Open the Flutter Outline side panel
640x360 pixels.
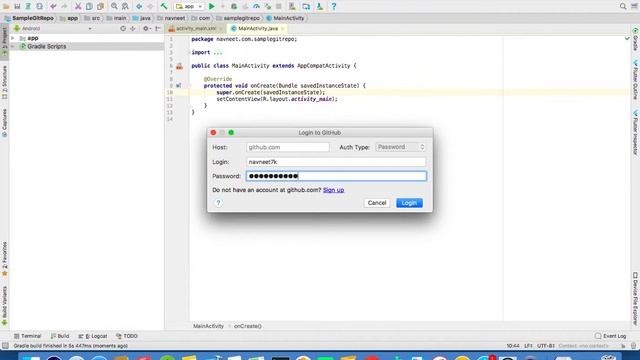coord(636,80)
